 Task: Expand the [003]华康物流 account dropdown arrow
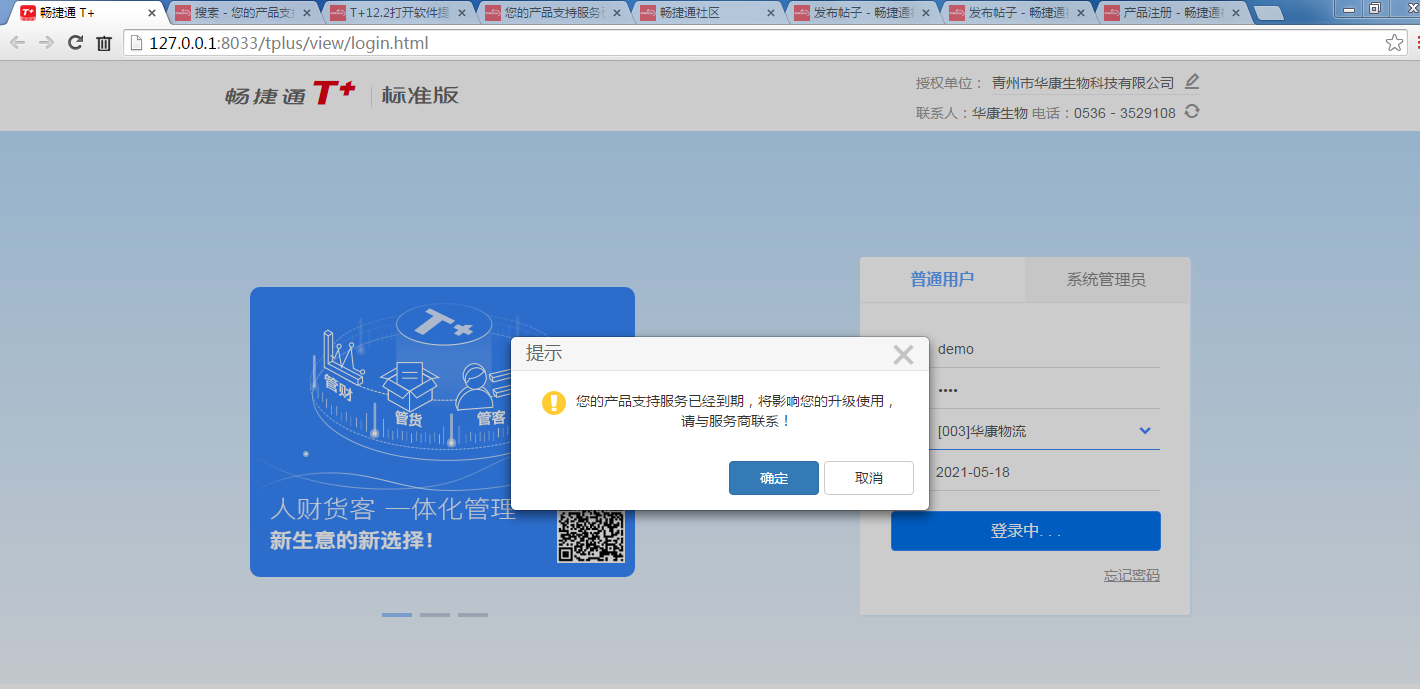point(1145,431)
